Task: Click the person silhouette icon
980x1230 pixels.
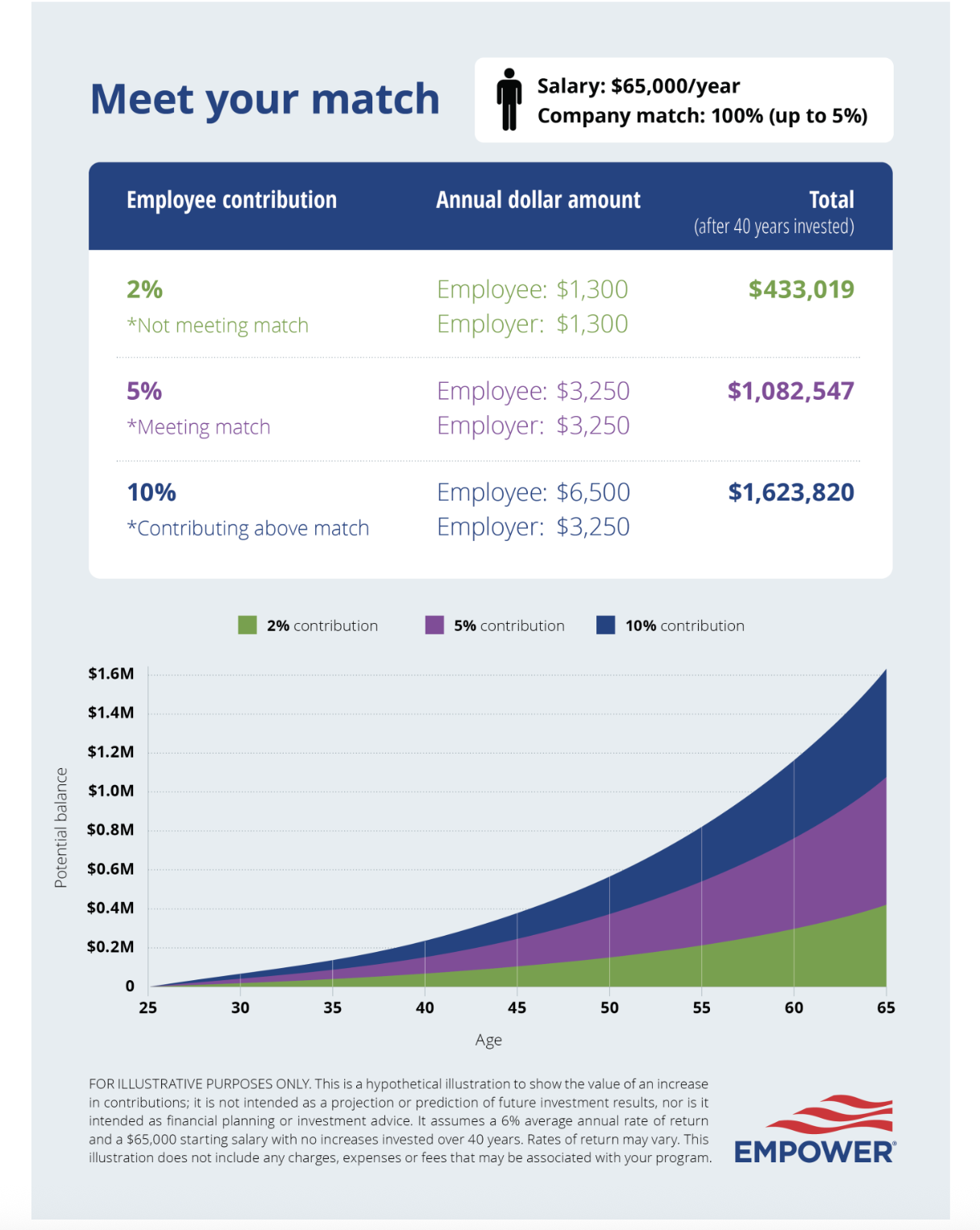Action: [509, 99]
